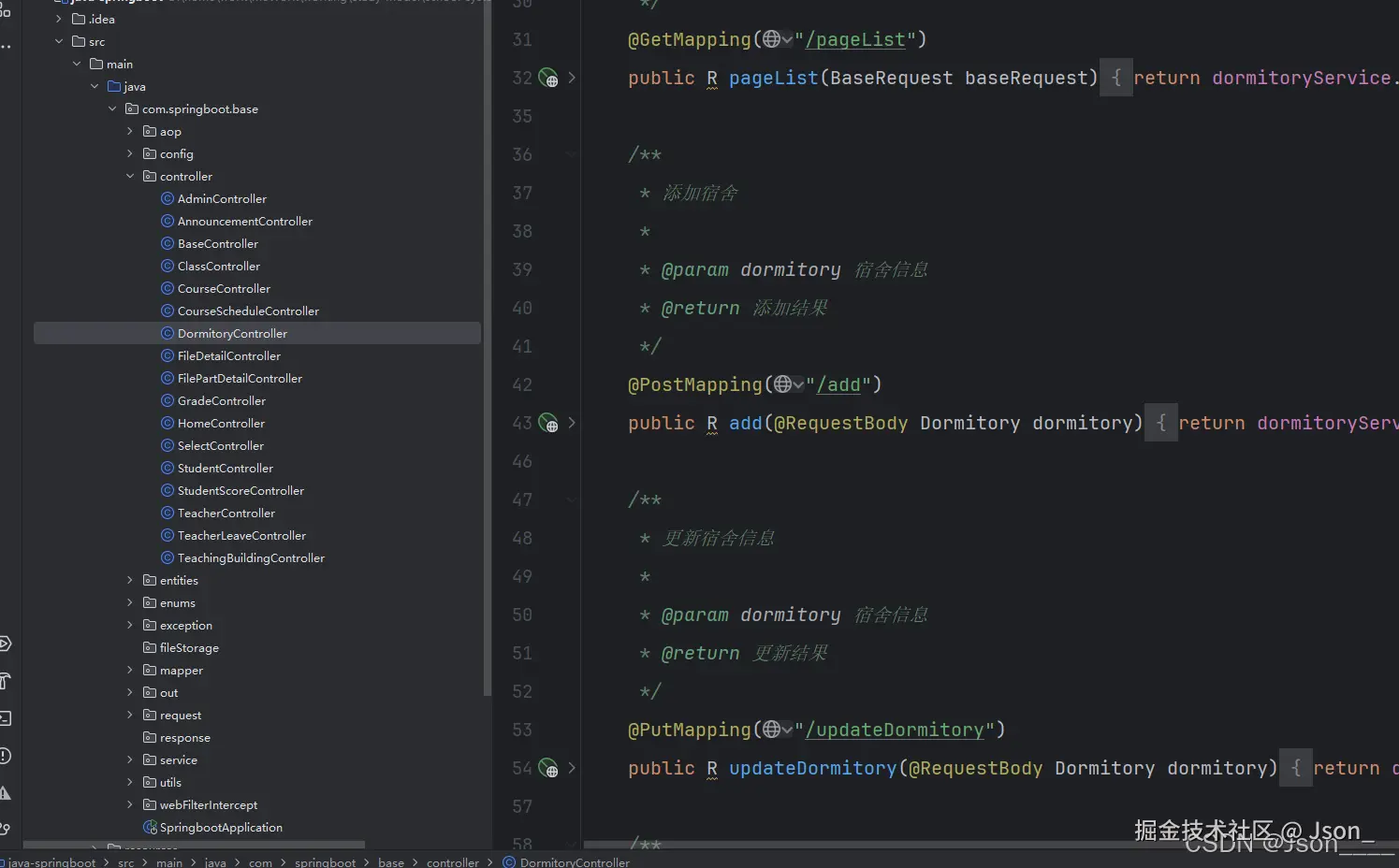1399x868 pixels.
Task: Open FilePartDetailController file
Action: point(240,378)
